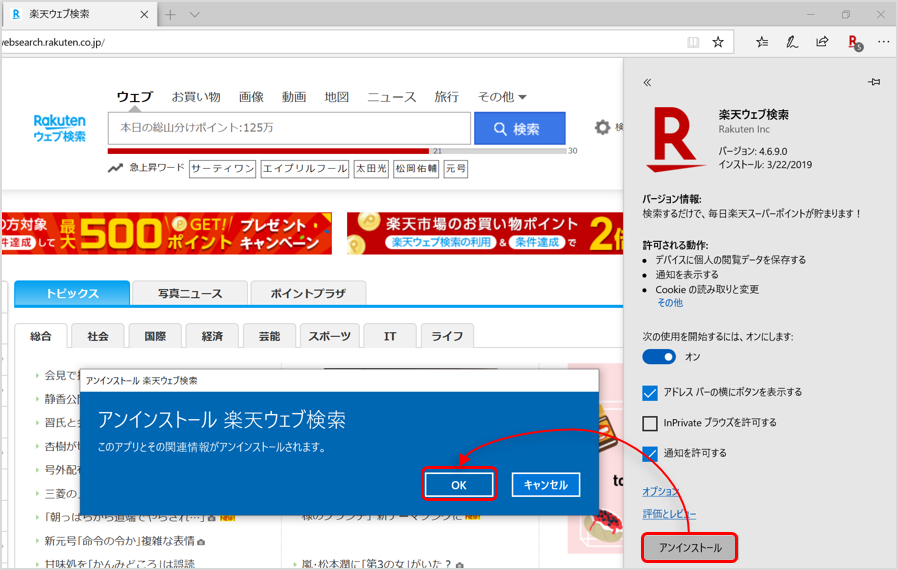The width and height of the screenshot is (898, 570).
Task: Click OK in the uninstall dialog
Action: [459, 485]
